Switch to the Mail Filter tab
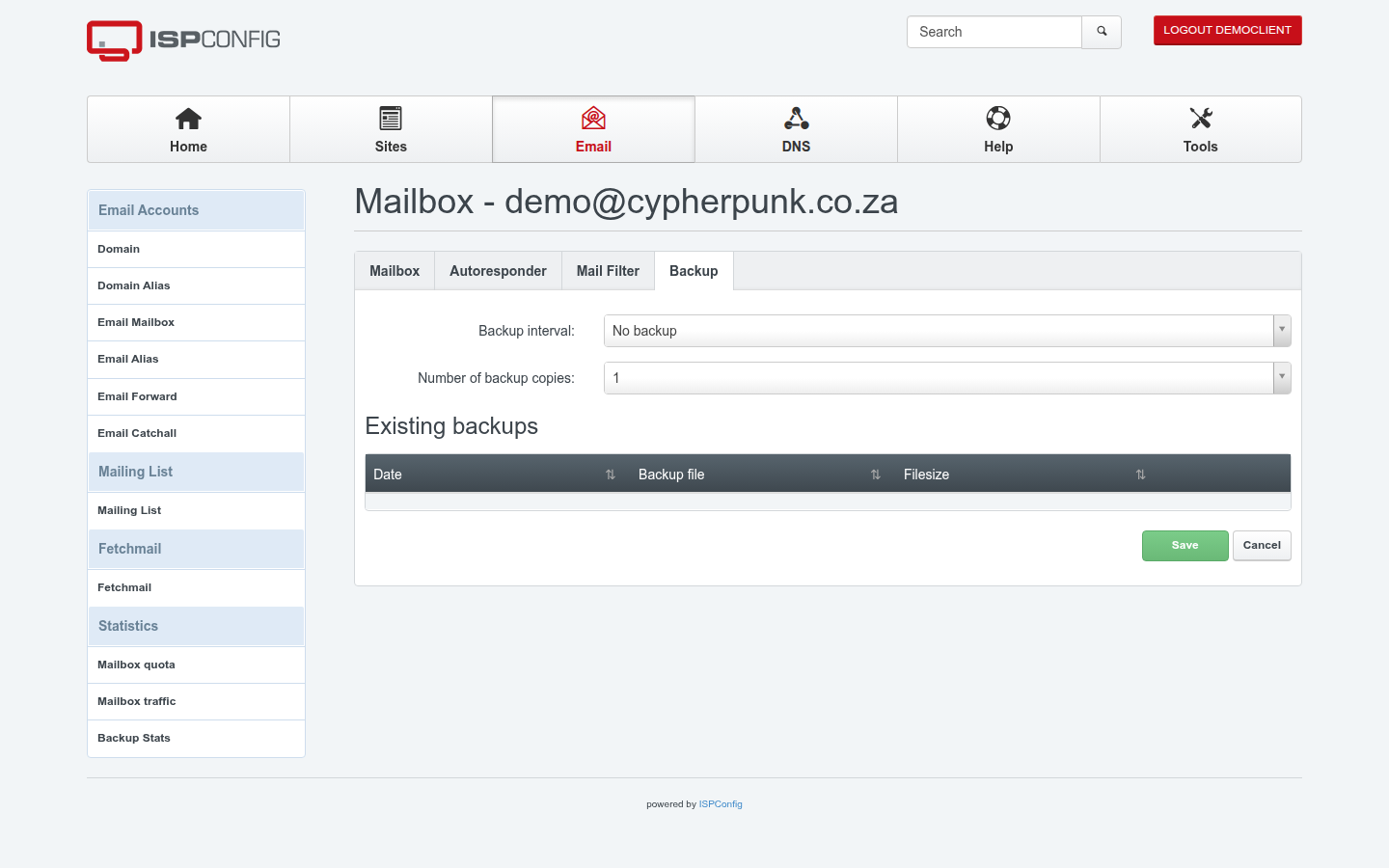1389x868 pixels. pos(608,271)
